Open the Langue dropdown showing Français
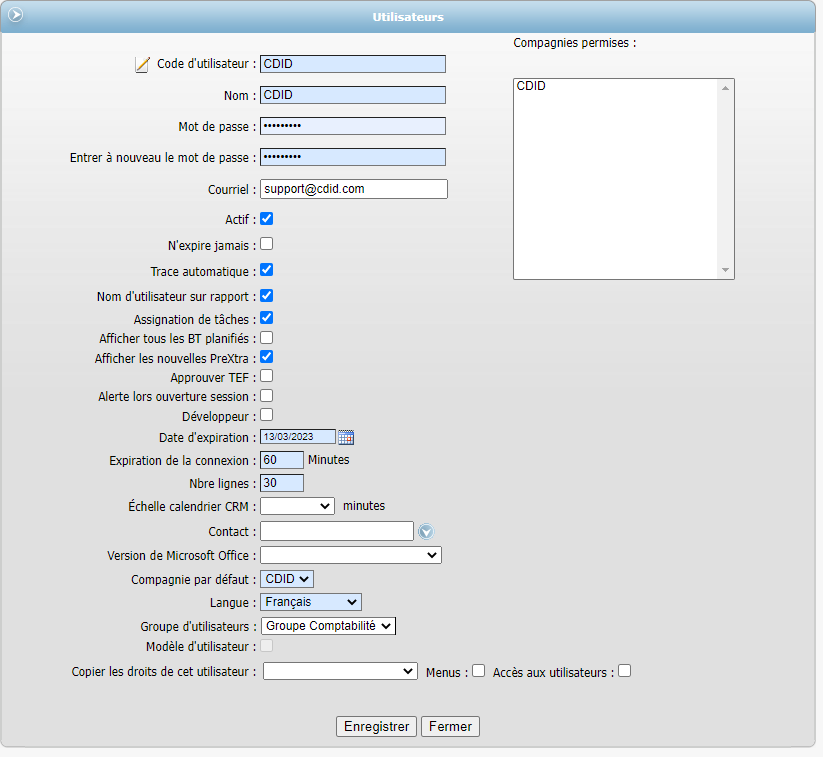This screenshot has width=823, height=757. coord(311,602)
